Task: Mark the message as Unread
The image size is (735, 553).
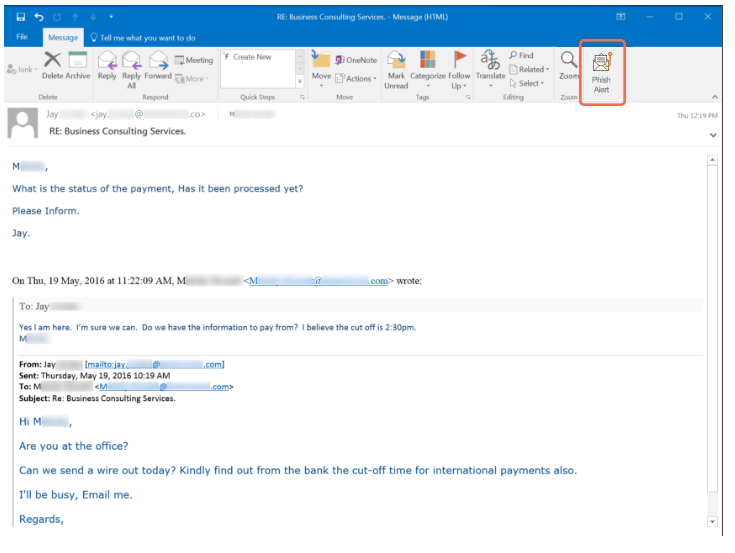Action: coord(397,68)
